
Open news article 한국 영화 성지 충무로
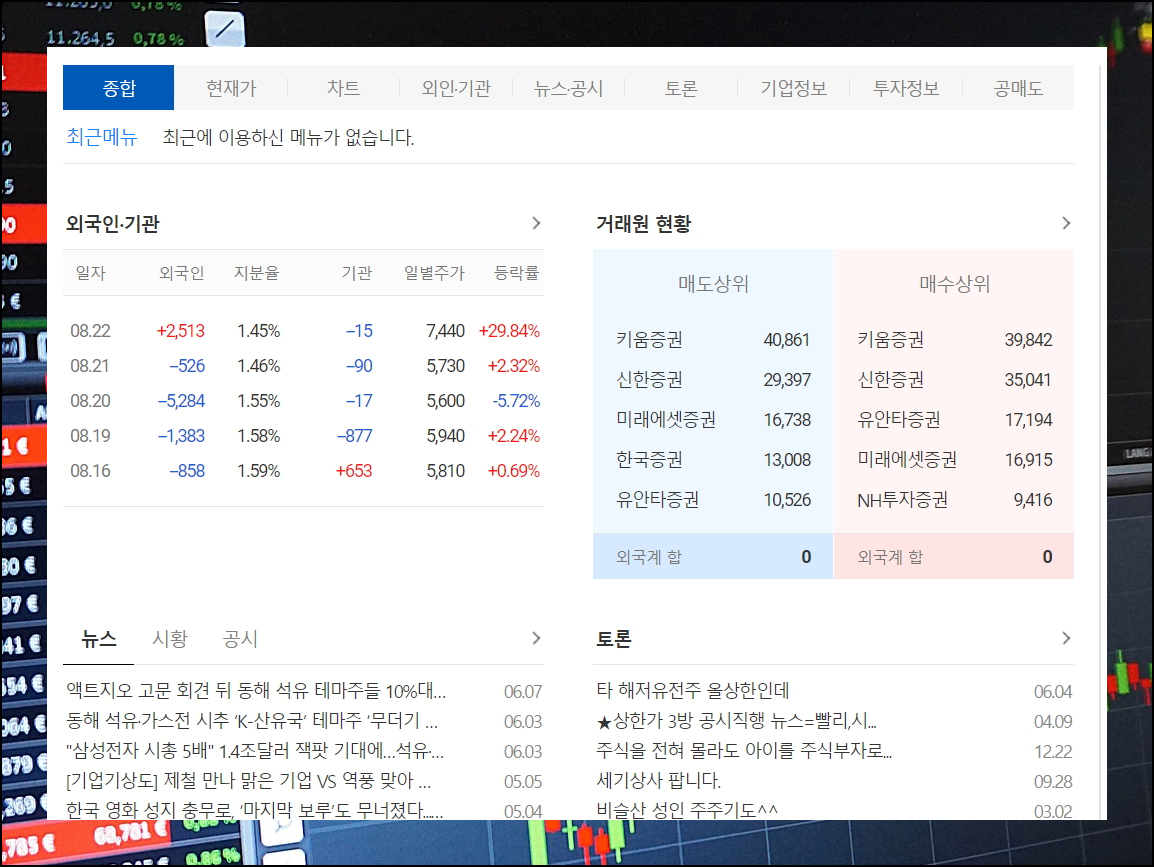255,810
